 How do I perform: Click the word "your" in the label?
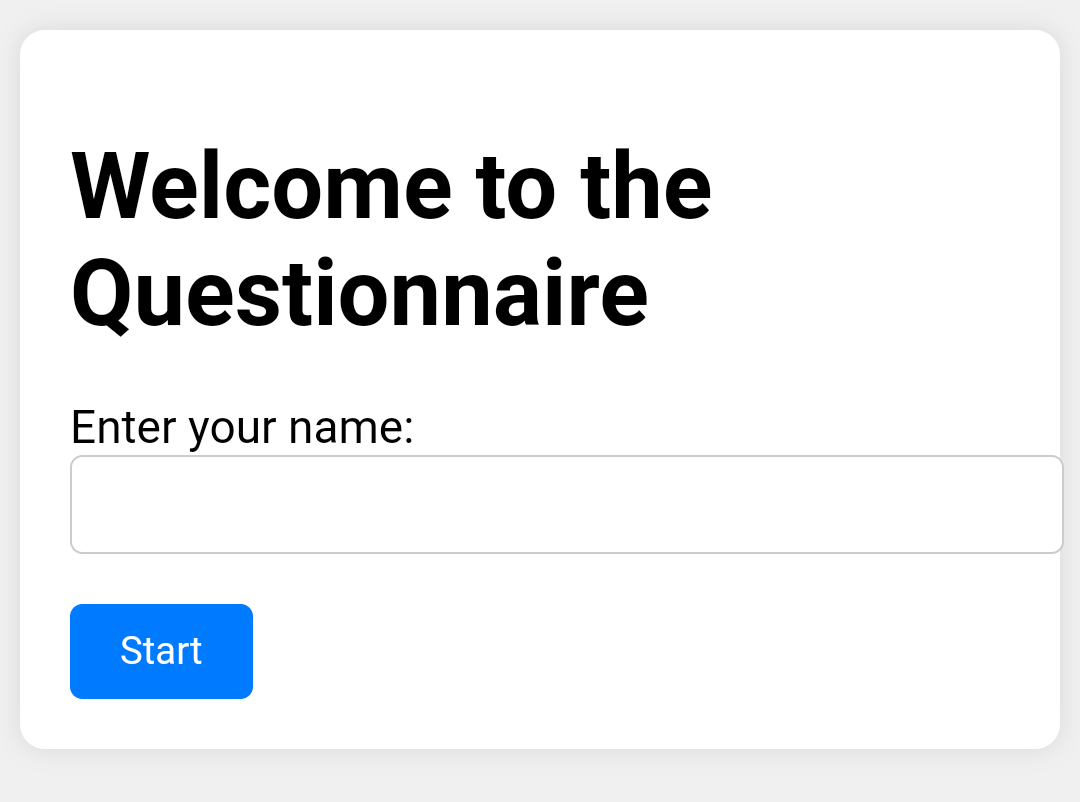(233, 428)
